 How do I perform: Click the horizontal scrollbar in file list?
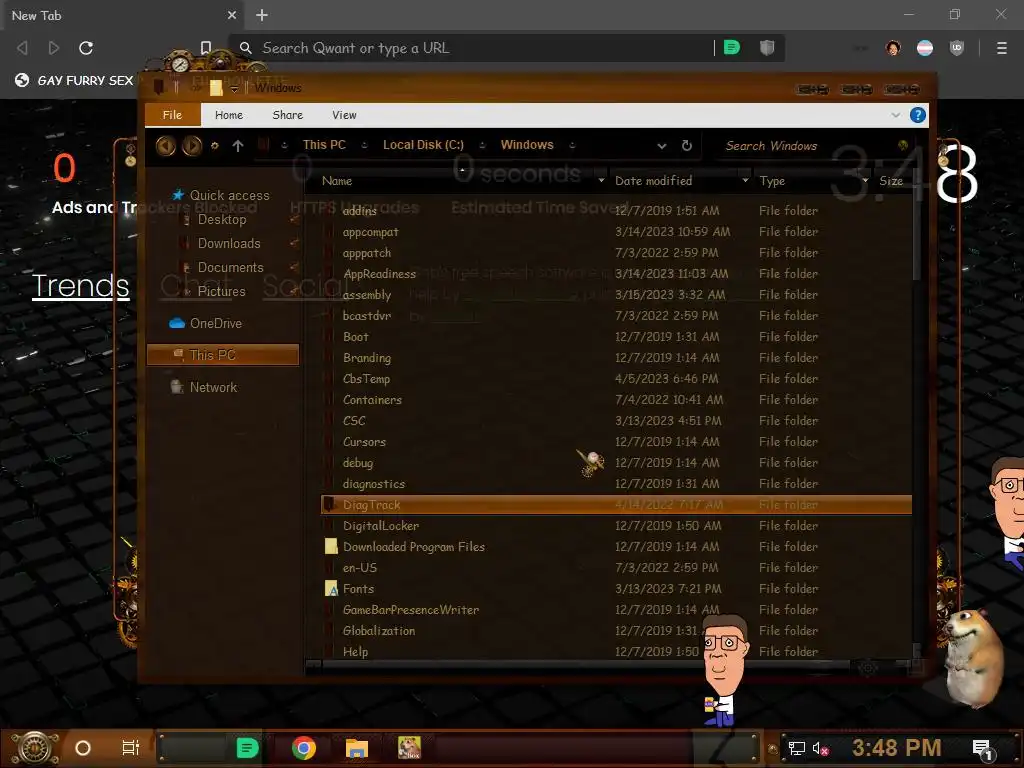pos(584,665)
